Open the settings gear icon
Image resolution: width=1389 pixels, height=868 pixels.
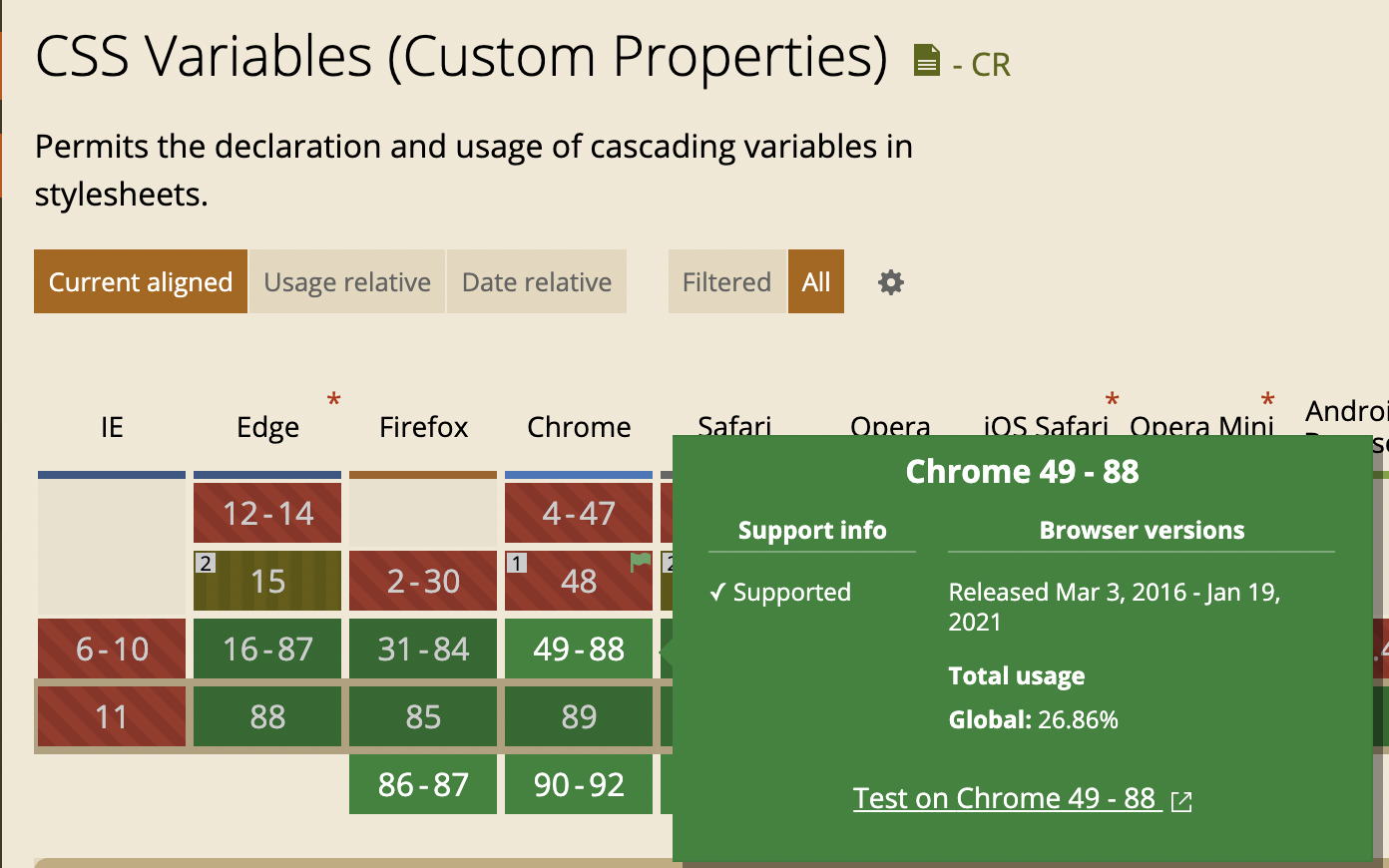pyautogui.click(x=890, y=282)
